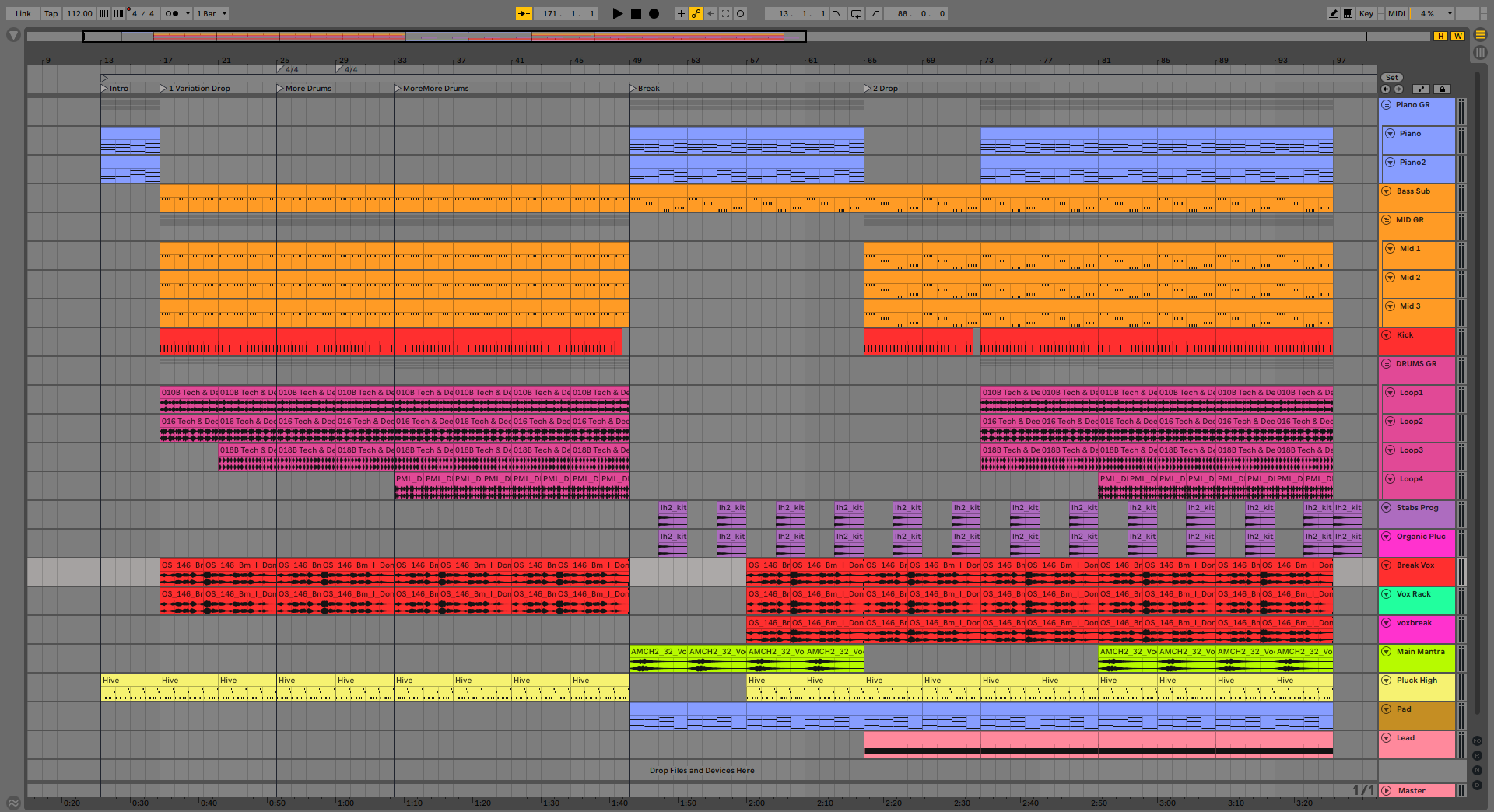Click the Previous Locator arrow

tap(1385, 89)
